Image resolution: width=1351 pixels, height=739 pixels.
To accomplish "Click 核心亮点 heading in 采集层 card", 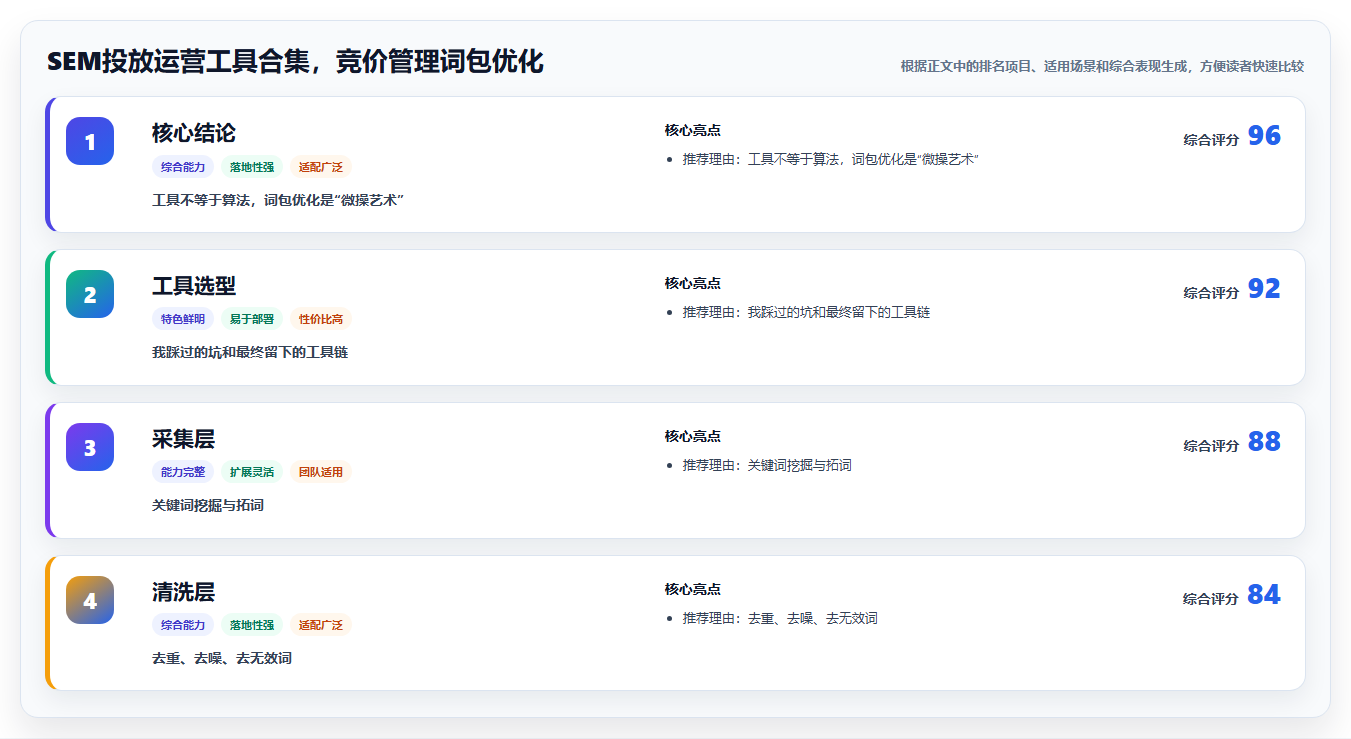I will (693, 437).
